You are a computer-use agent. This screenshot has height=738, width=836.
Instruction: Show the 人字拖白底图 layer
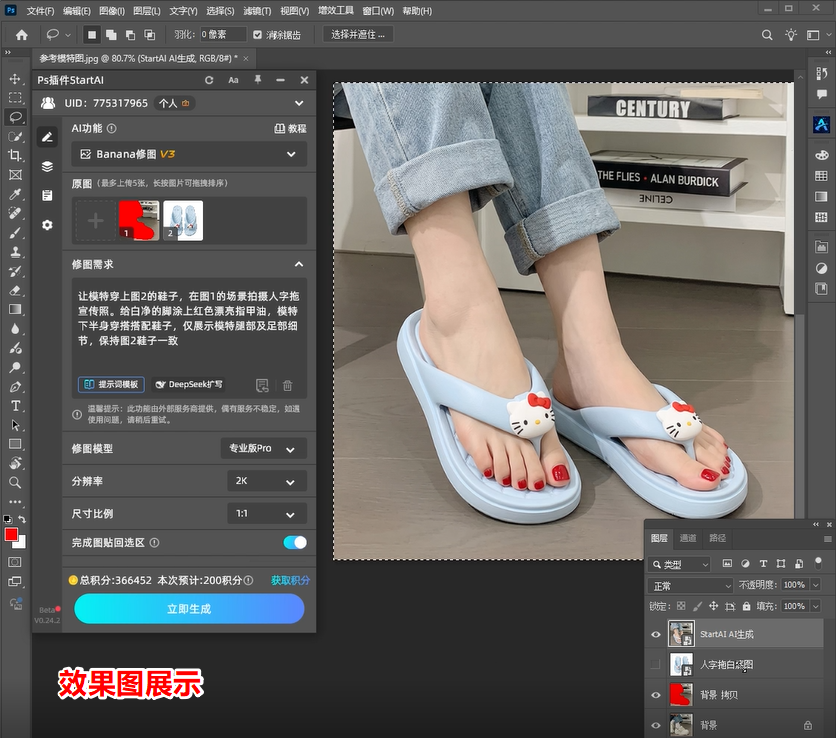[656, 664]
